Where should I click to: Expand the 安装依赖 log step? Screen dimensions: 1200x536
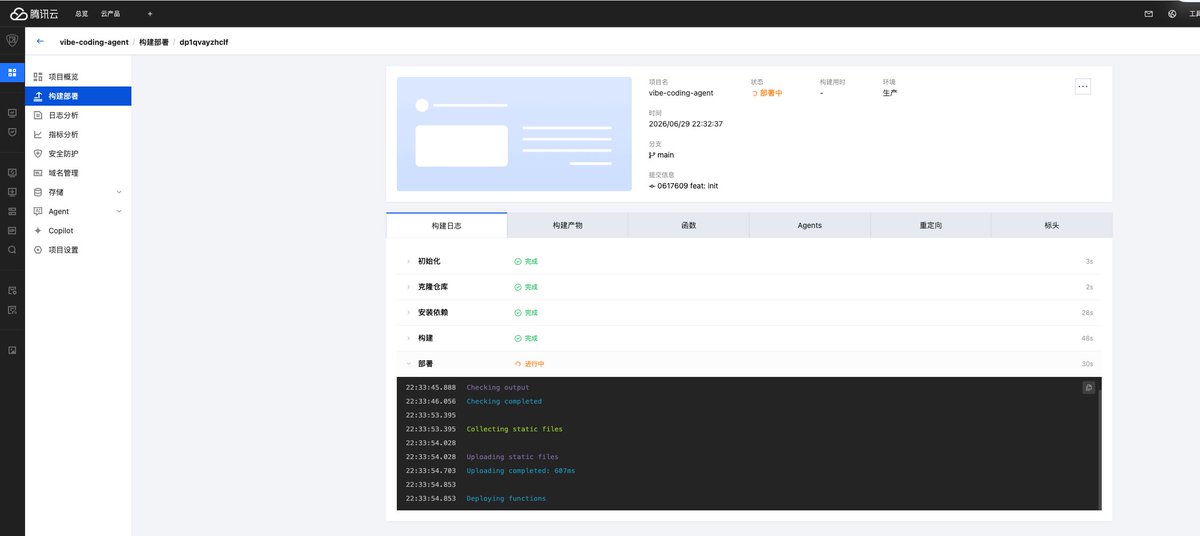point(408,312)
